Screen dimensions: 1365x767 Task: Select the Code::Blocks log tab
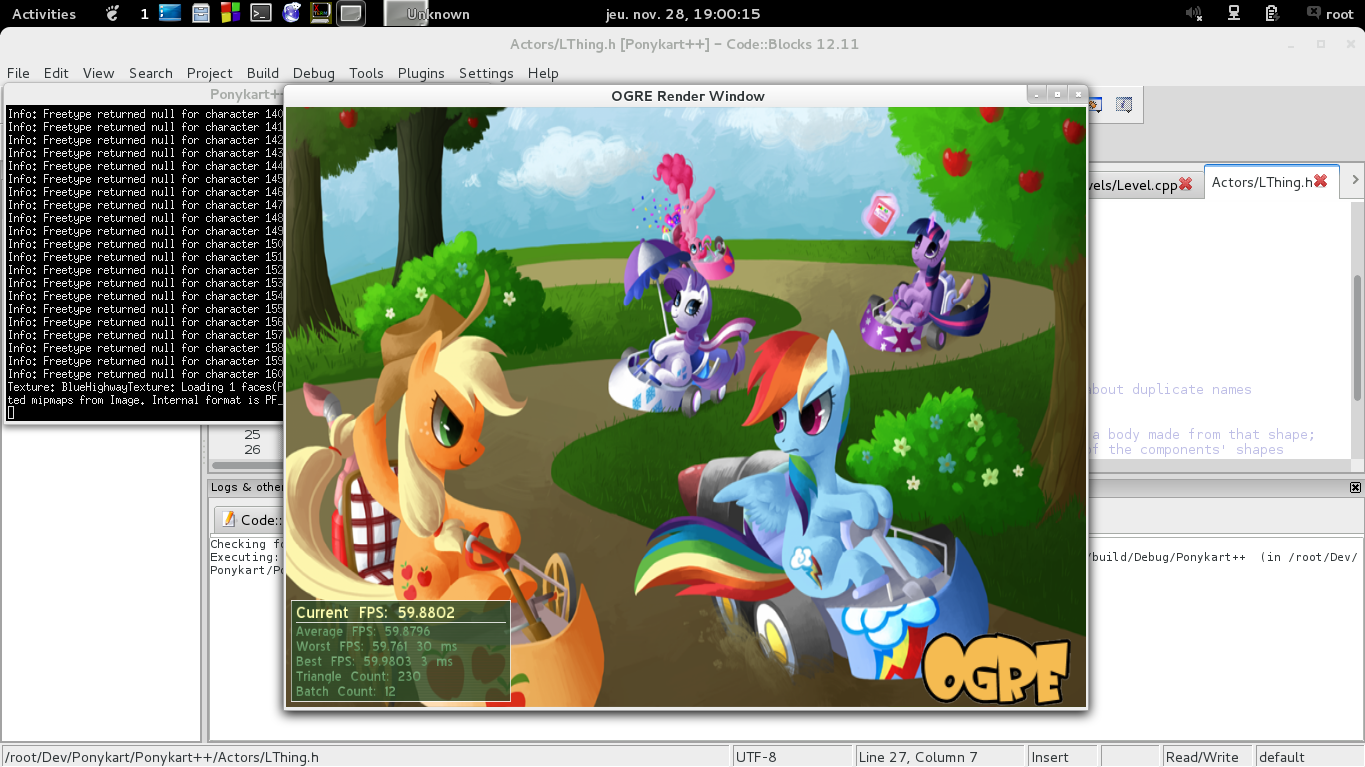coord(249,520)
